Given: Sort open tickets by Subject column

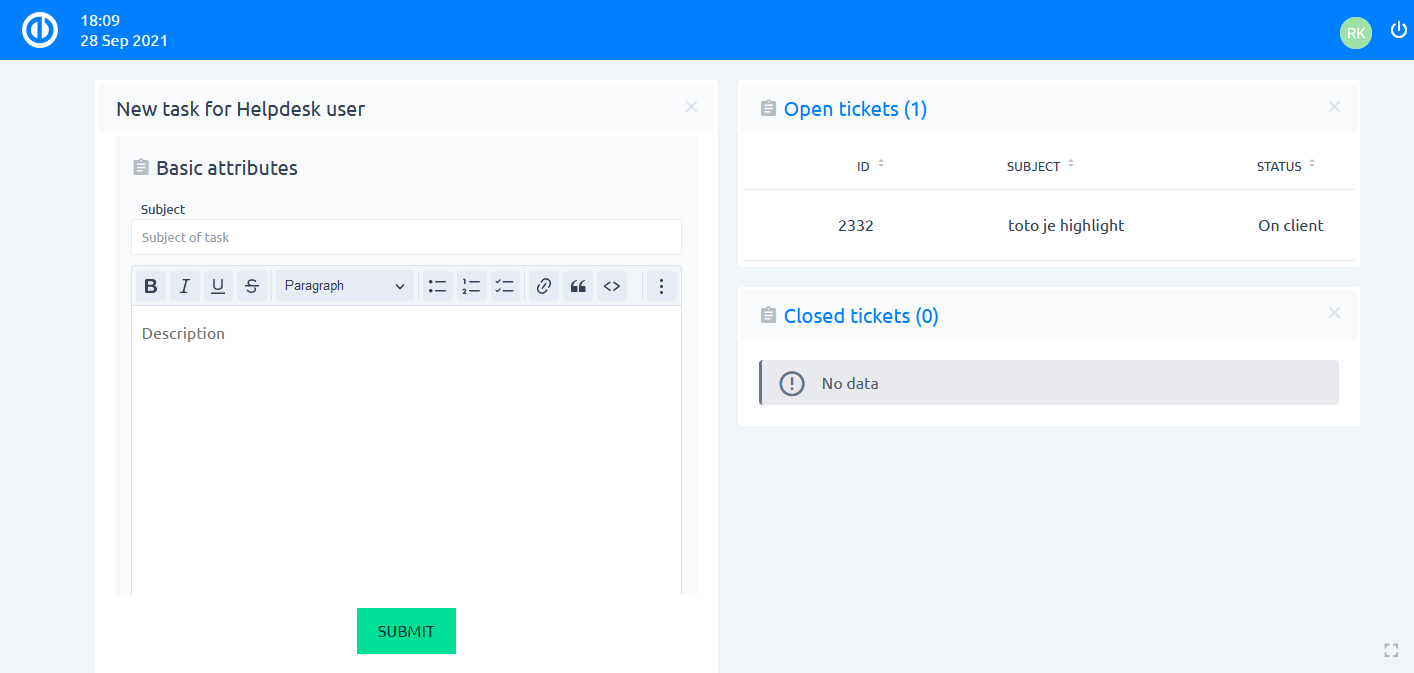Looking at the screenshot, I should click(x=1040, y=166).
